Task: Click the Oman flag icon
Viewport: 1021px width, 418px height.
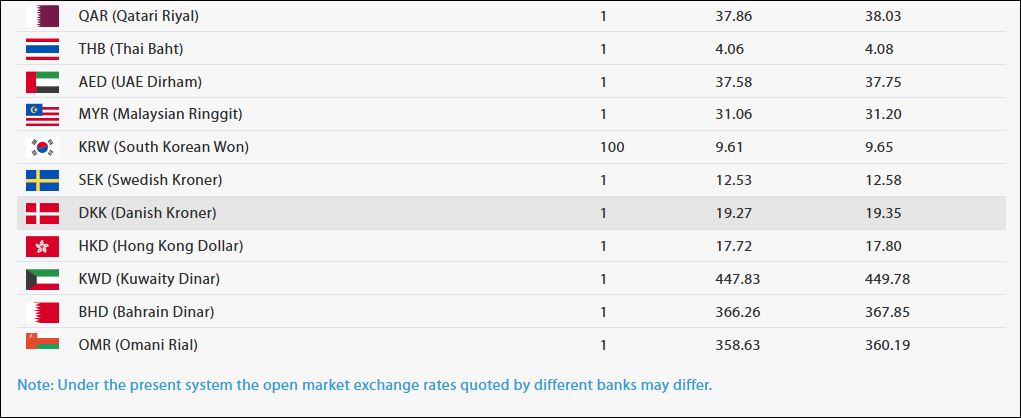Action: [x=42, y=344]
